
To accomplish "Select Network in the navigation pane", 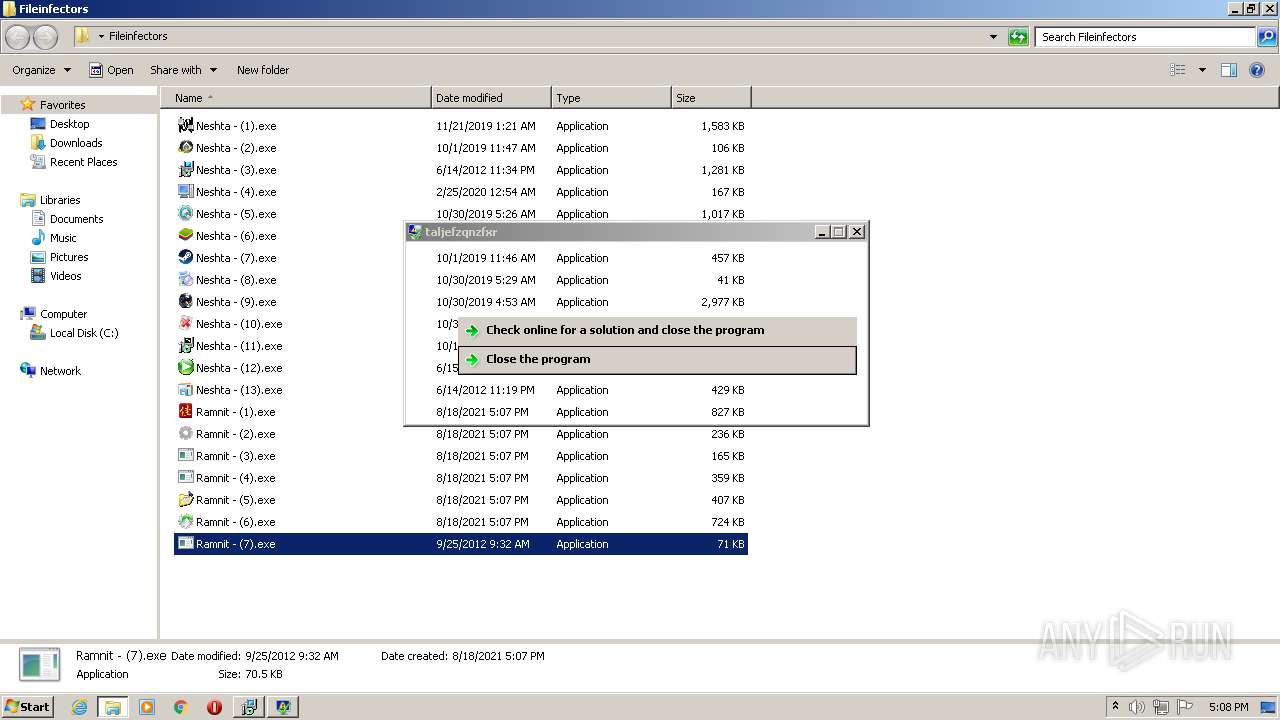I will 60,371.
